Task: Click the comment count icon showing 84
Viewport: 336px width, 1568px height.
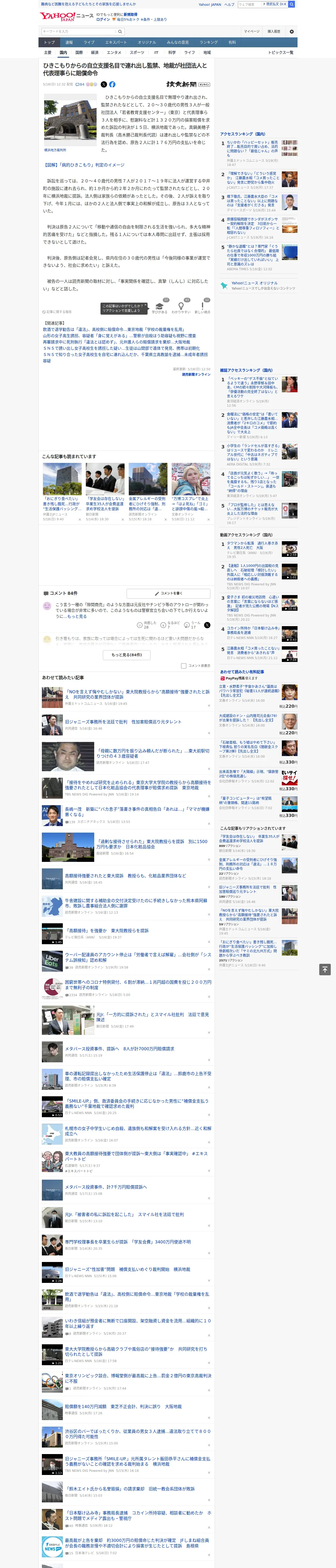Action: point(80,85)
